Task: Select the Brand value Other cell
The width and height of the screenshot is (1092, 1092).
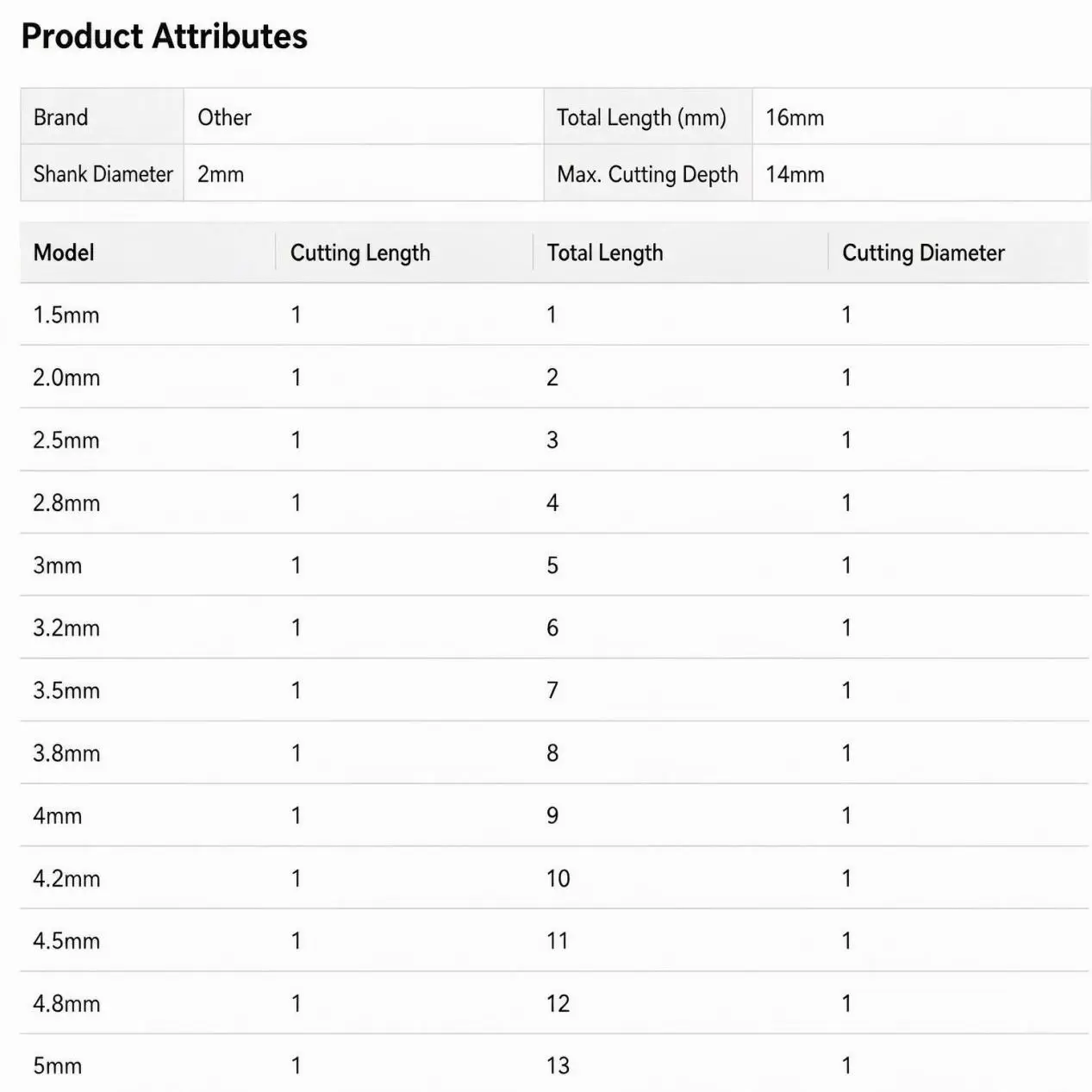Action: (x=364, y=116)
